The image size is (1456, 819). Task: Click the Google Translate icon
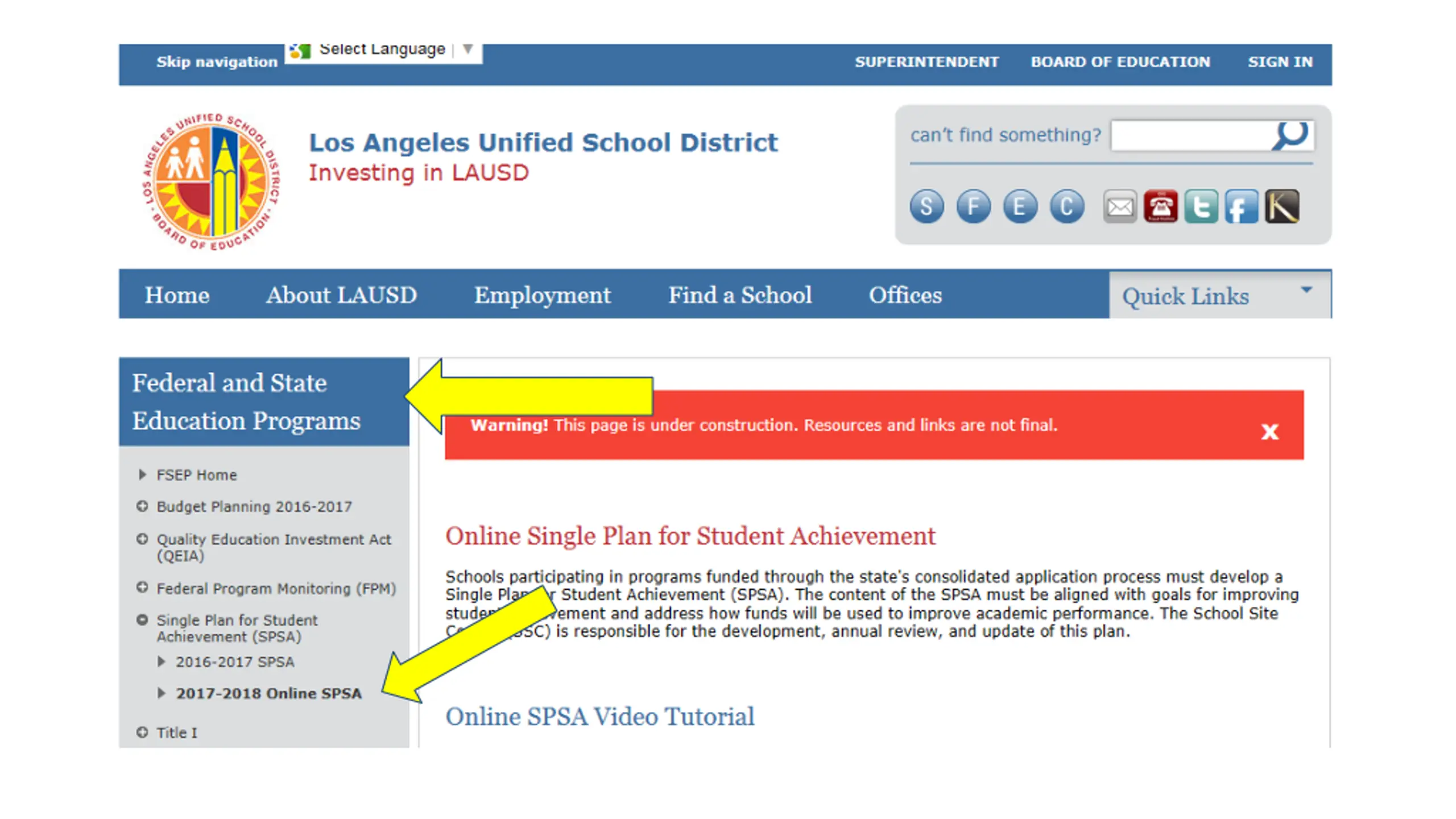[x=300, y=51]
